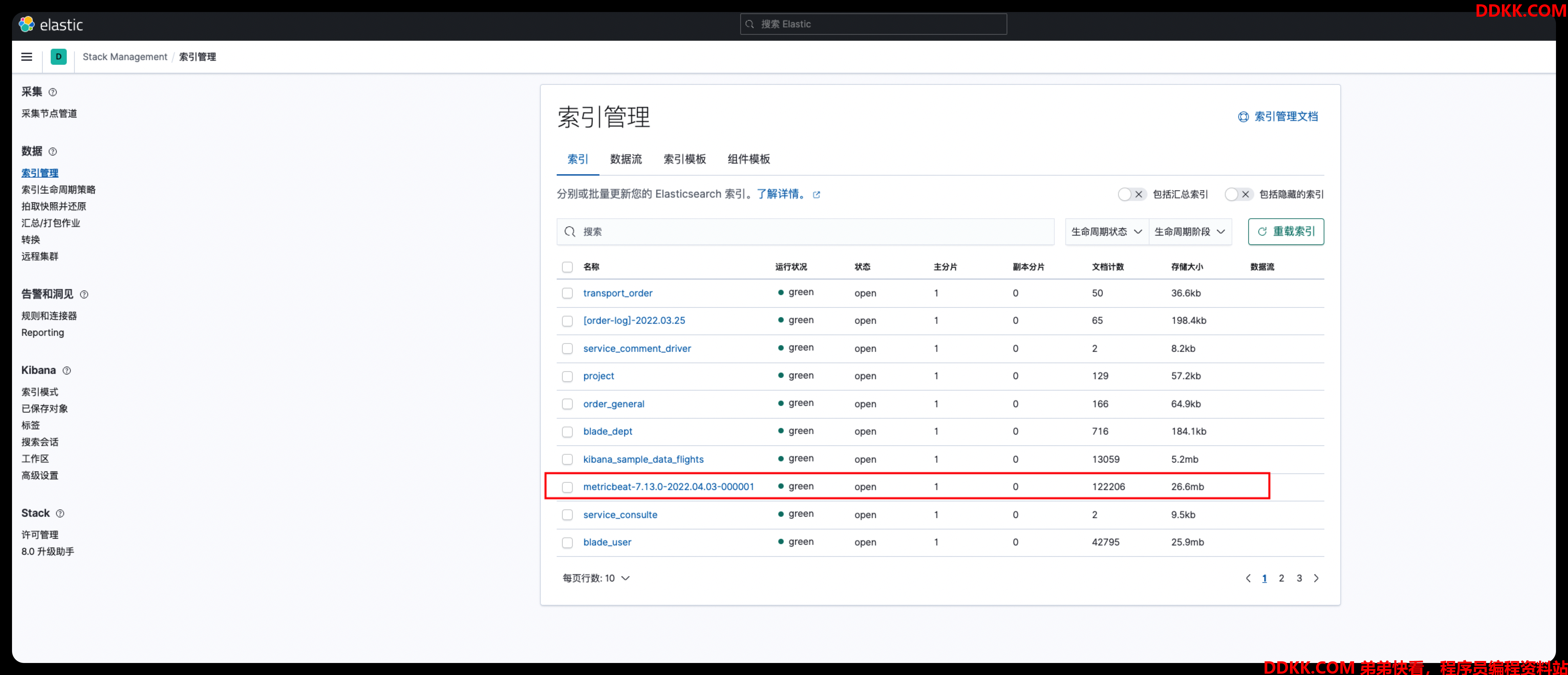Viewport: 1568px width, 675px height.
Task: Open 许可管理 in sidebar
Action: [x=40, y=535]
